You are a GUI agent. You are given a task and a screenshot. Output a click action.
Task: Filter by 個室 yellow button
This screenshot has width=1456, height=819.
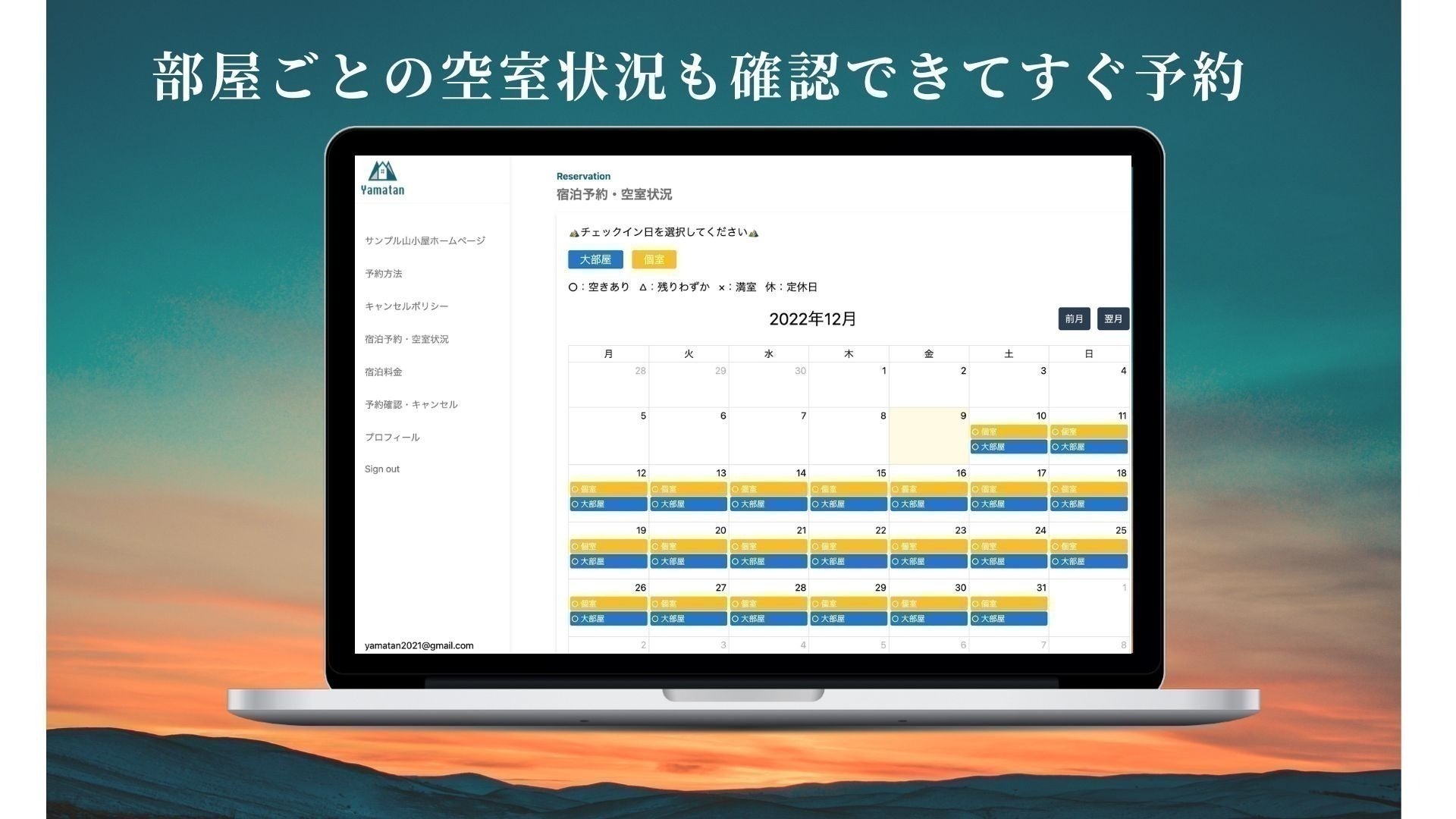(654, 259)
